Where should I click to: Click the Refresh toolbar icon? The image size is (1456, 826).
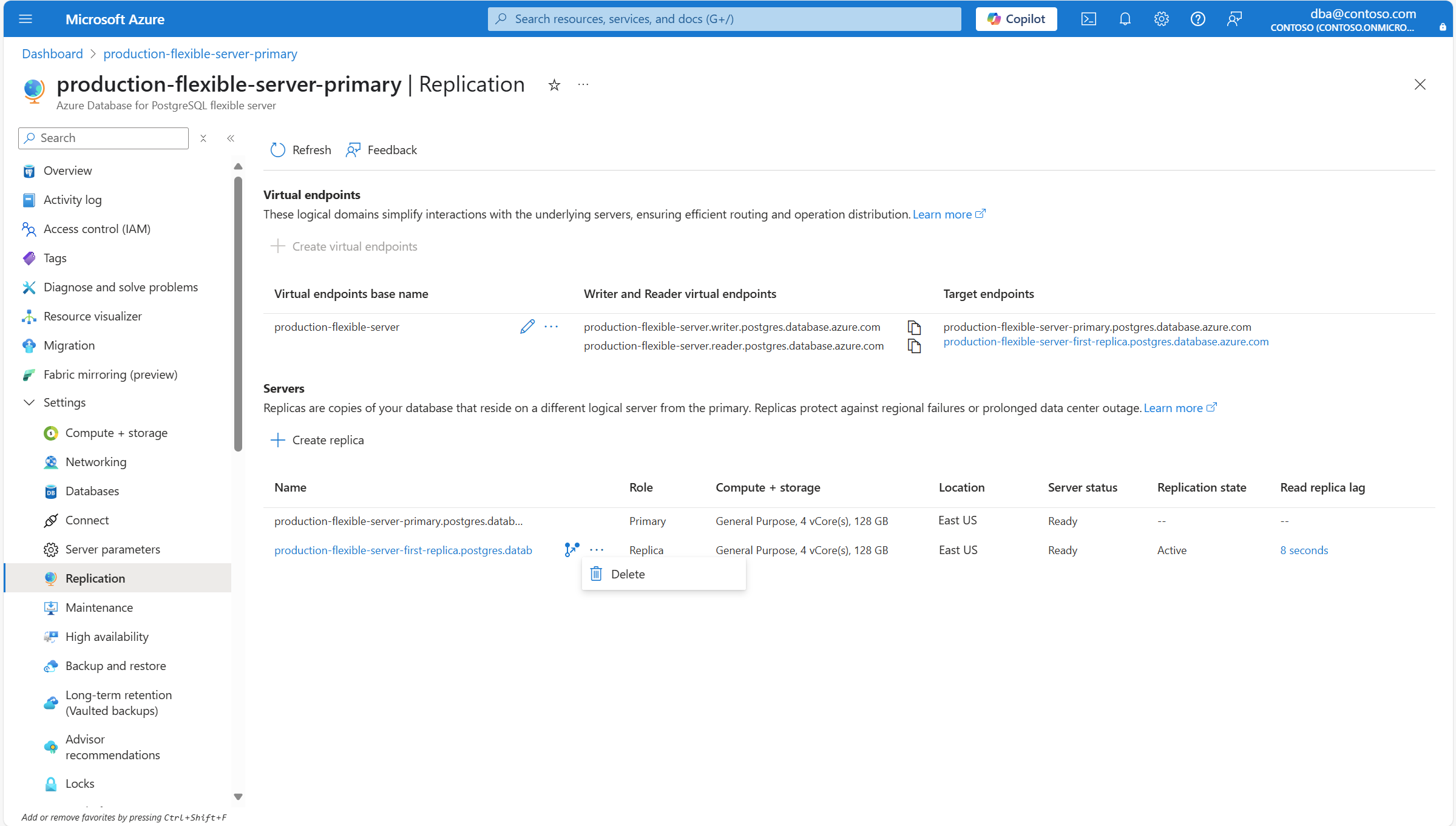coord(277,150)
